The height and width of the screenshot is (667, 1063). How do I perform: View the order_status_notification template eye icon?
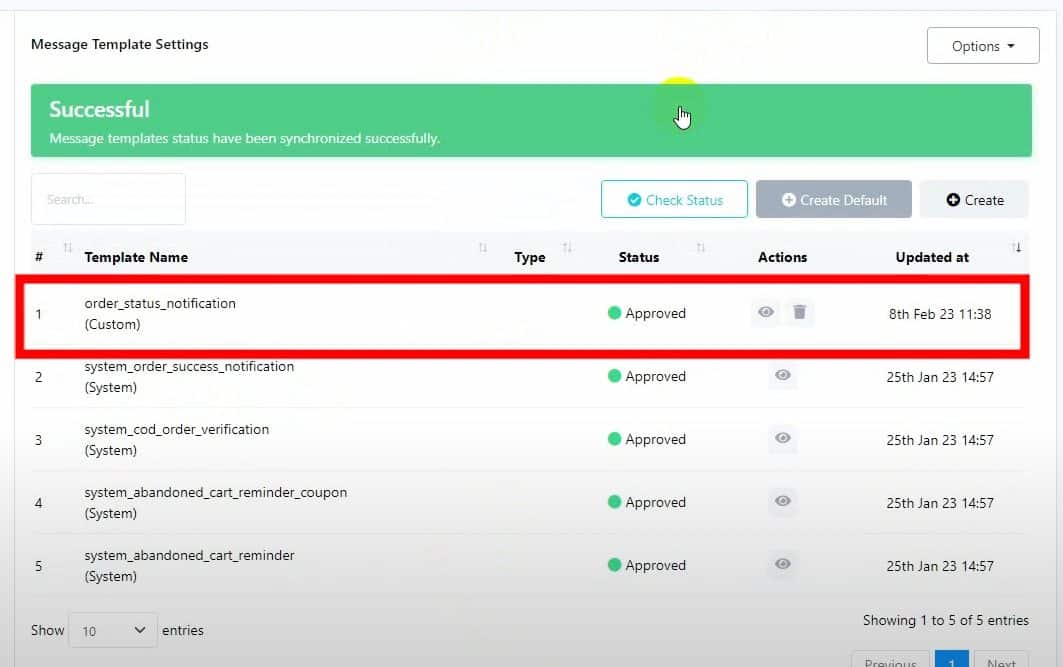pyautogui.click(x=766, y=313)
